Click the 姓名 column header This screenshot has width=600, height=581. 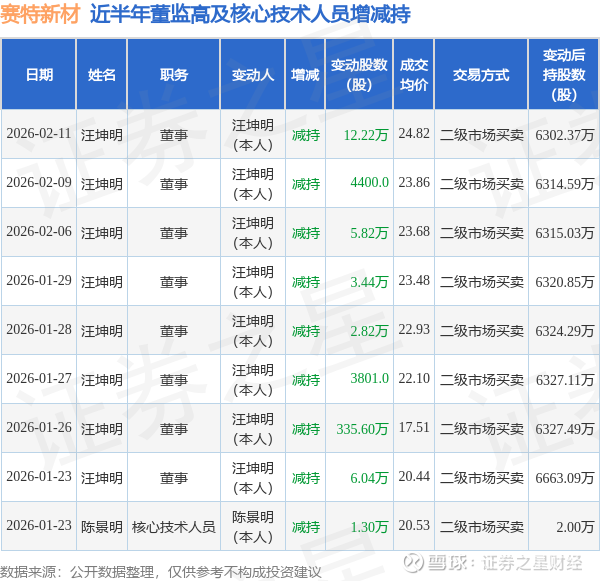coord(101,74)
